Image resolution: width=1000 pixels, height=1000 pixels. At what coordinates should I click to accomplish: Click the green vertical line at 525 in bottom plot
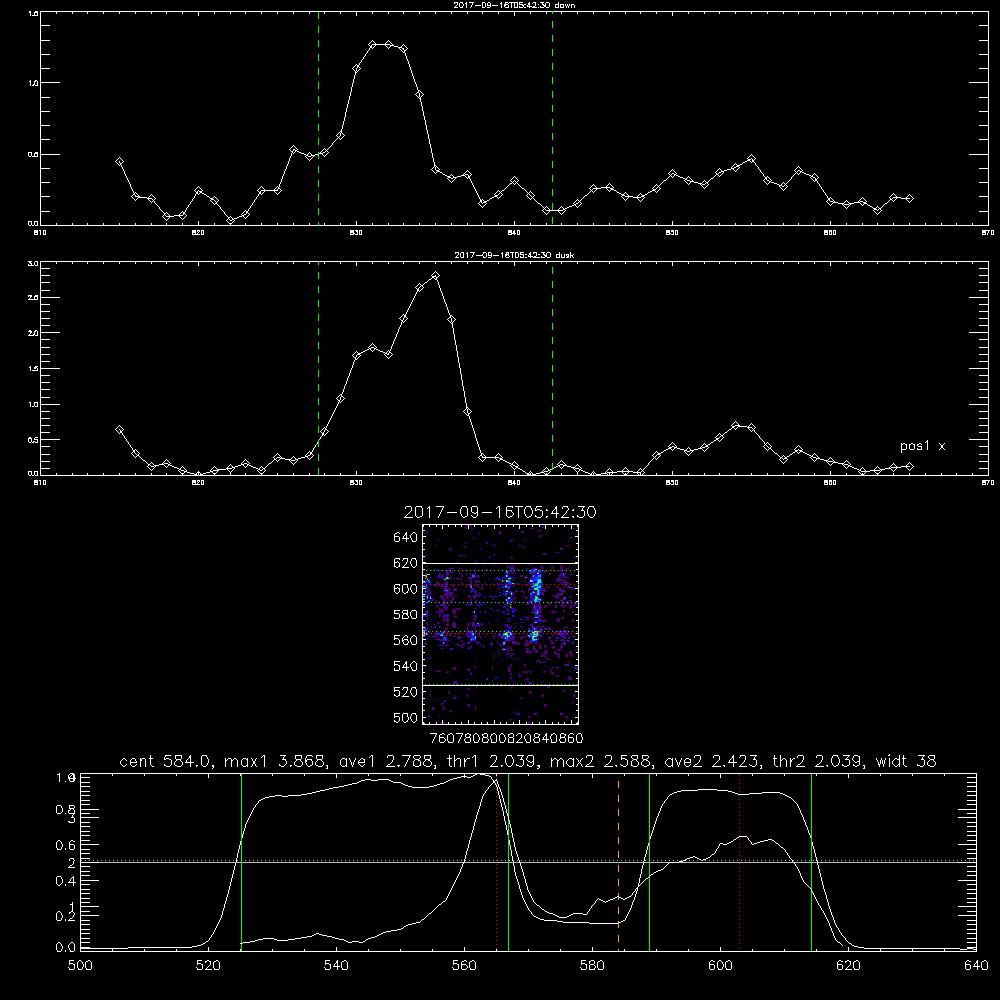coord(241,861)
